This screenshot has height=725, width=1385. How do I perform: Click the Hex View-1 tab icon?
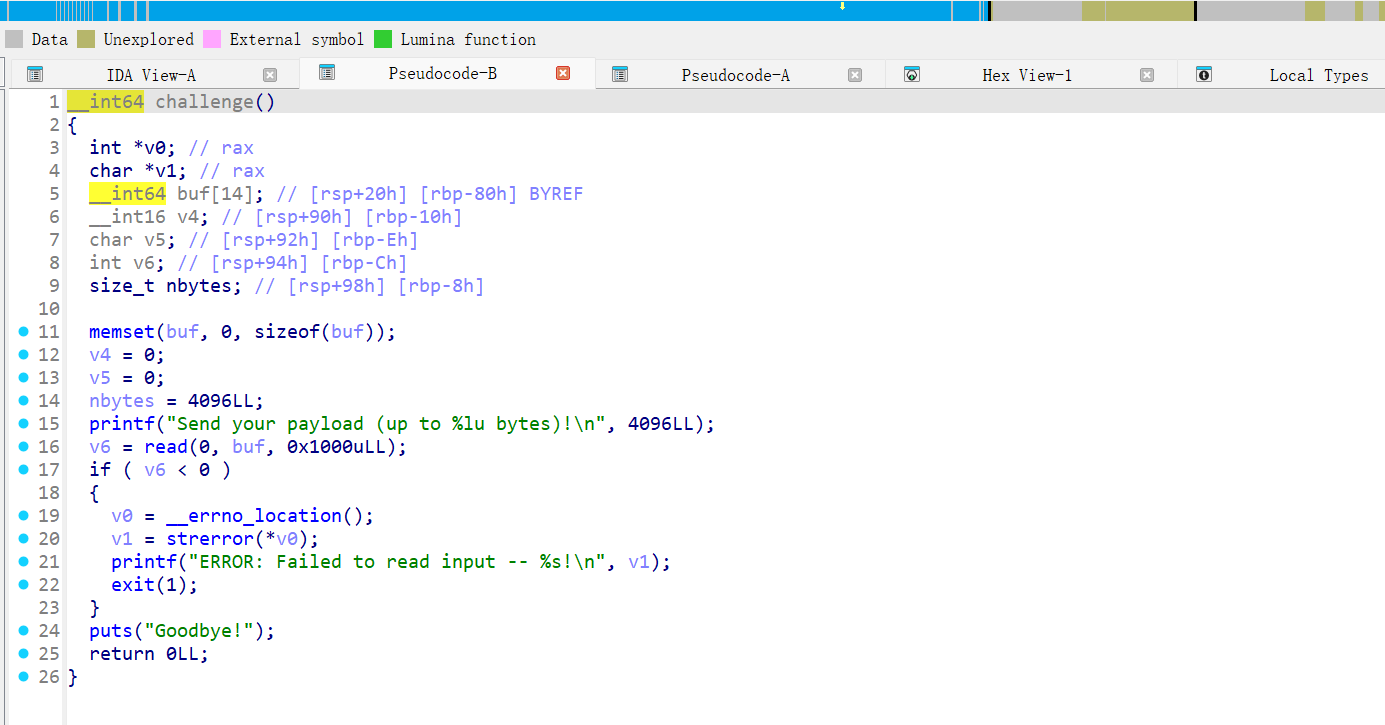(912, 75)
